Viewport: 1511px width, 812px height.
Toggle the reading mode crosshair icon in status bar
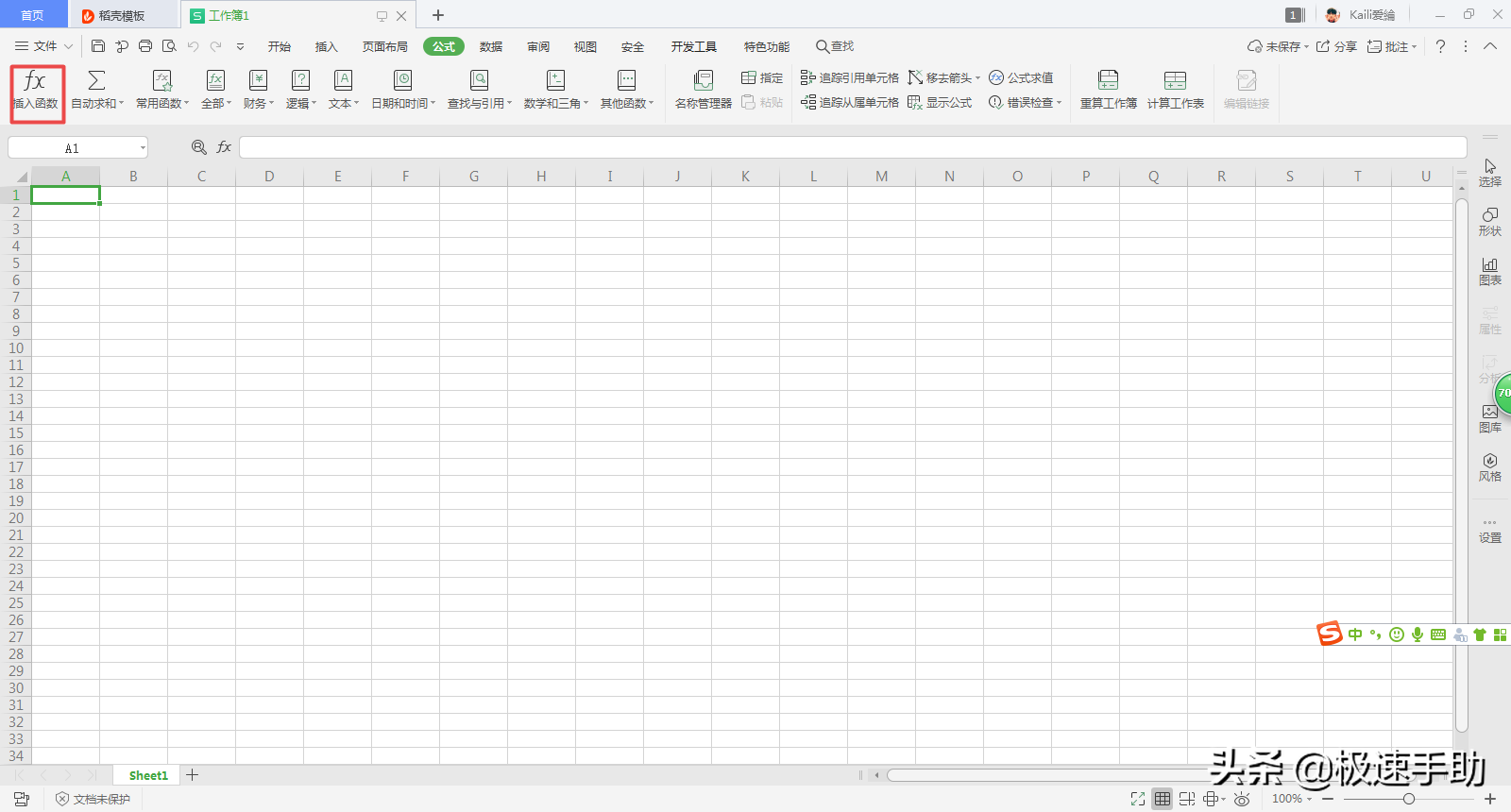click(1211, 799)
